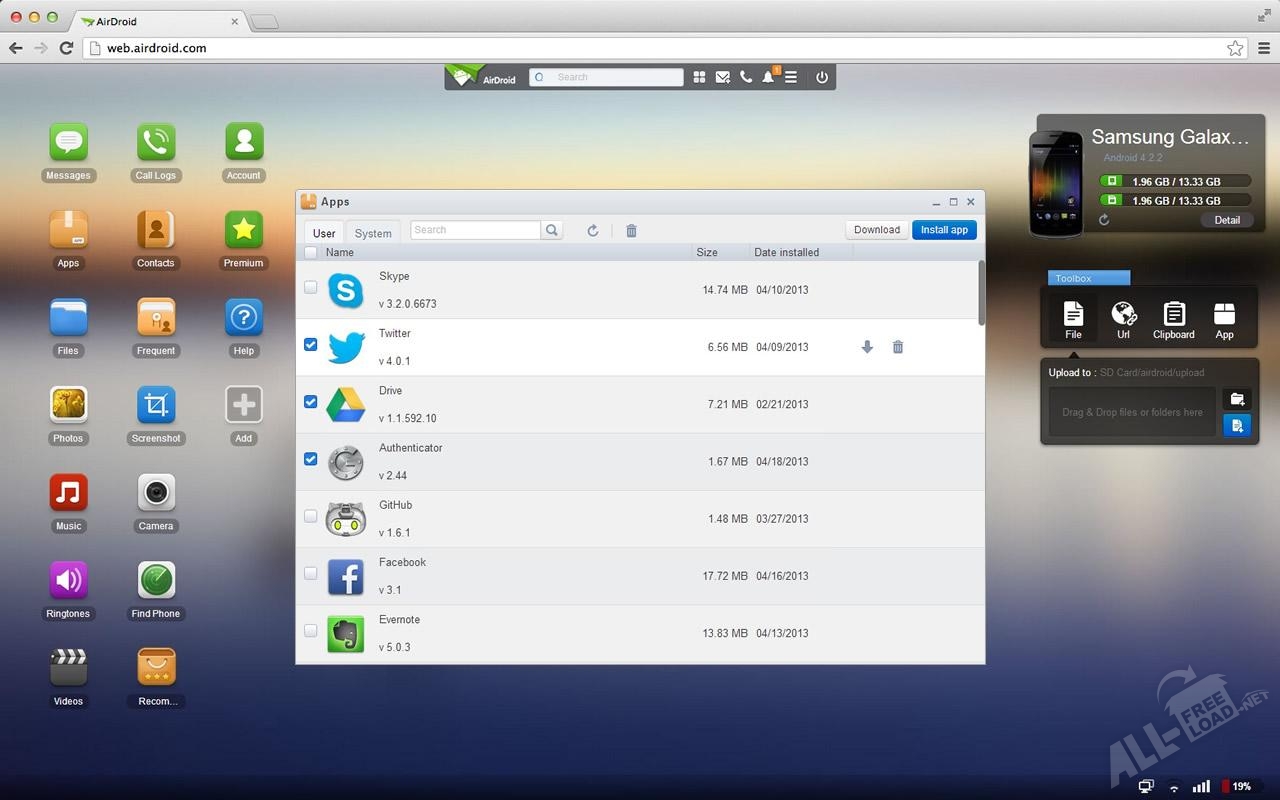This screenshot has height=800, width=1280.
Task: Open device Detail button
Action: click(x=1227, y=220)
